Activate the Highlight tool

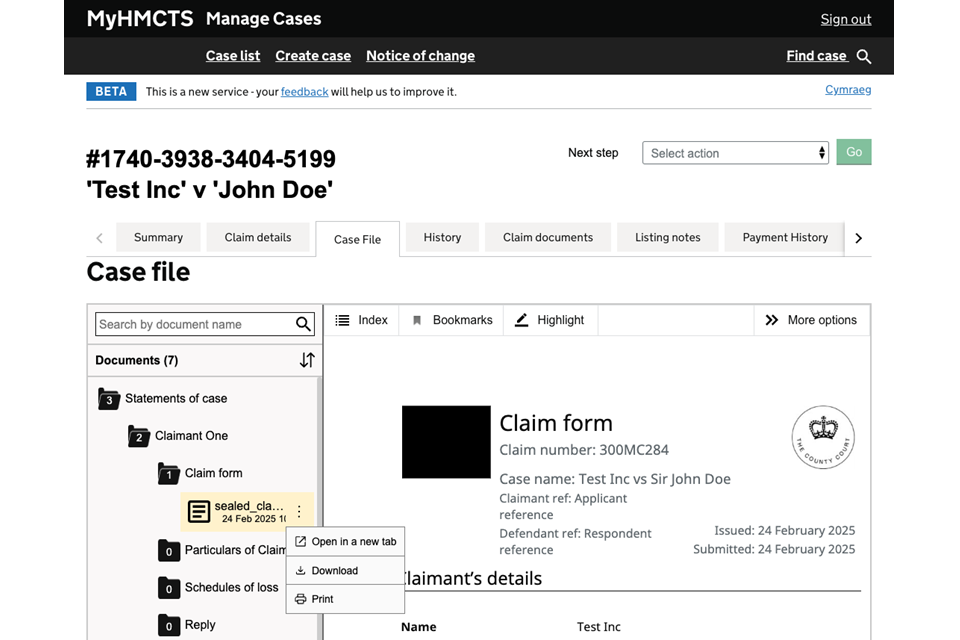(549, 320)
